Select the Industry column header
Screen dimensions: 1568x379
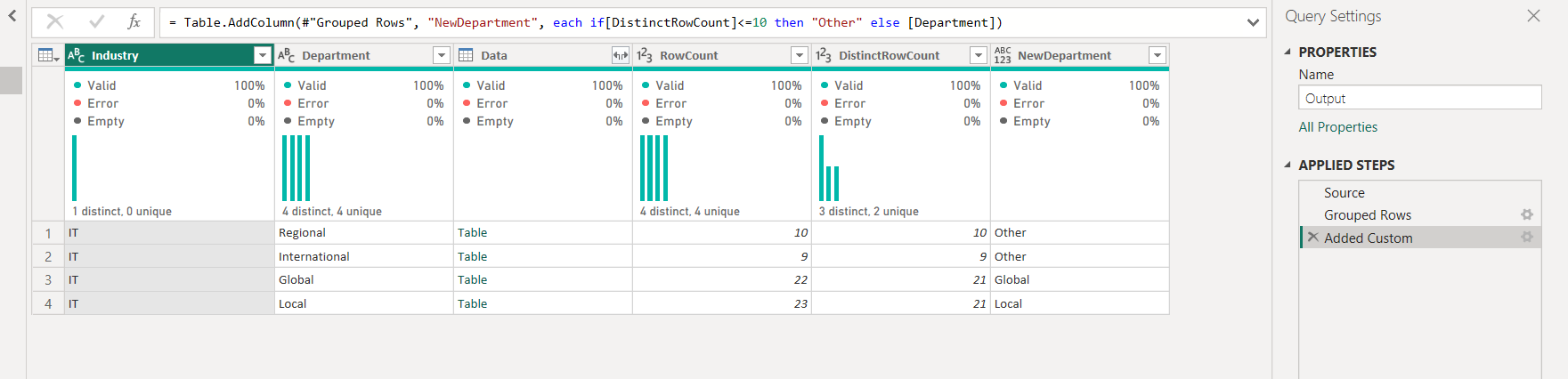point(169,55)
